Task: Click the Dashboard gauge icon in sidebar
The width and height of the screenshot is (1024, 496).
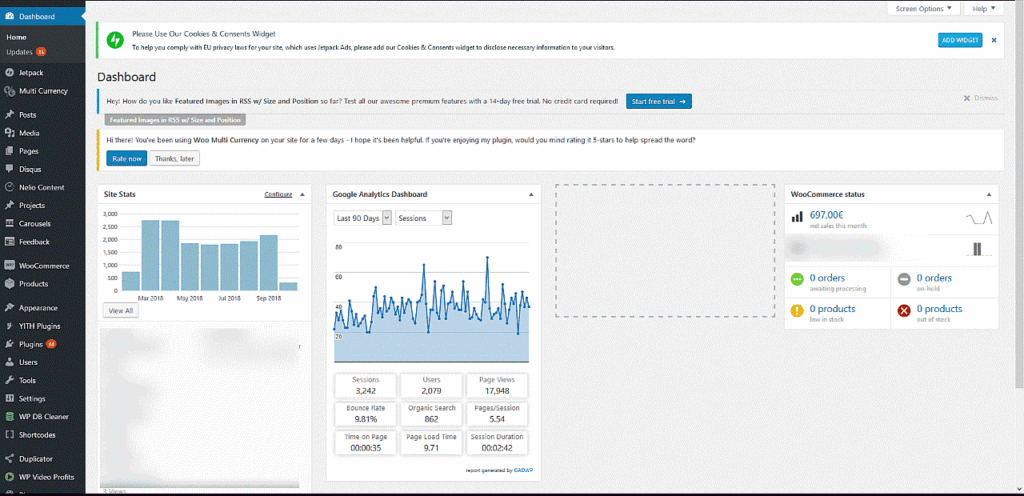Action: coord(9,16)
